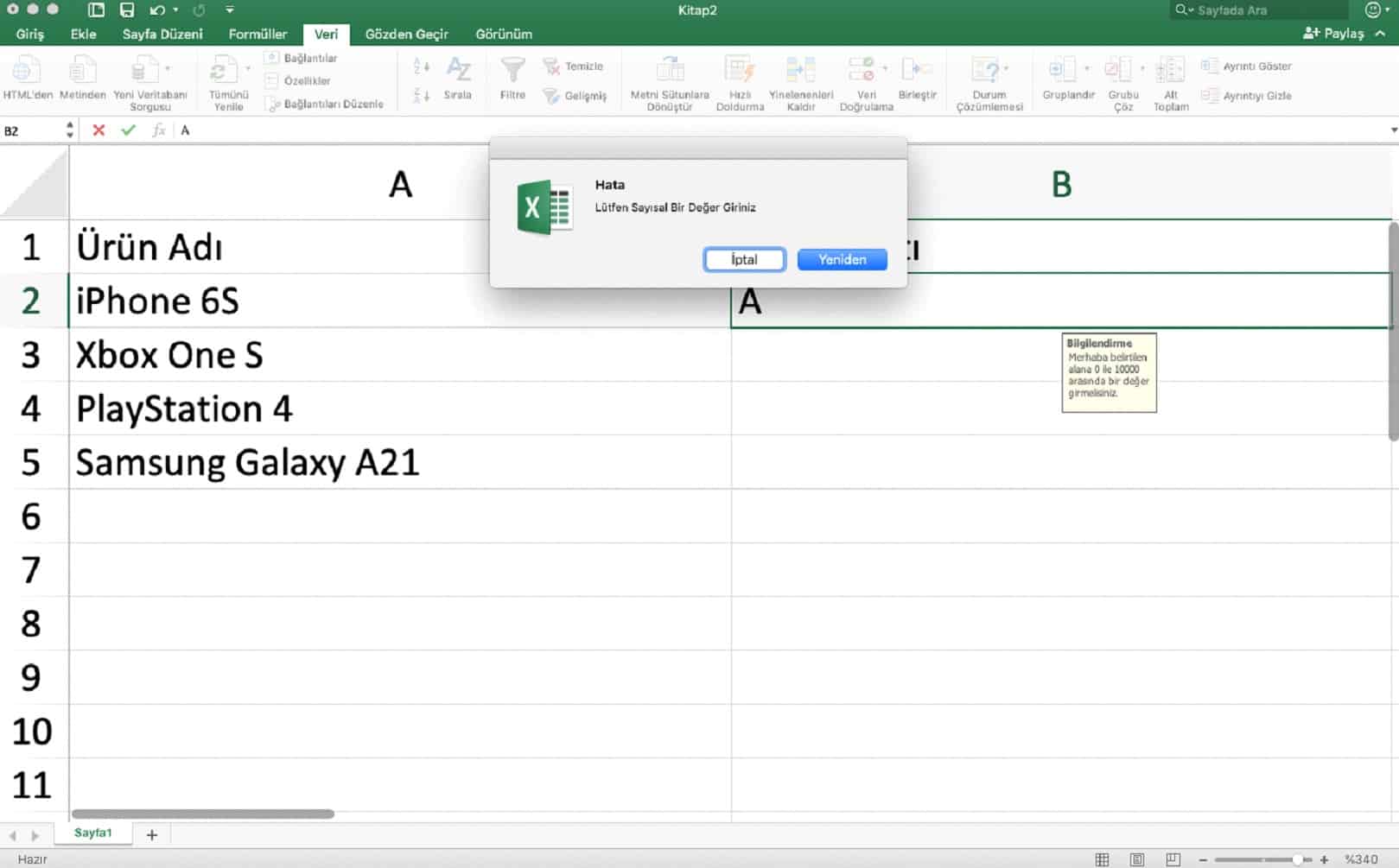Click the Tümünü Yenile refresh icon
The height and width of the screenshot is (868, 1399).
[225, 71]
